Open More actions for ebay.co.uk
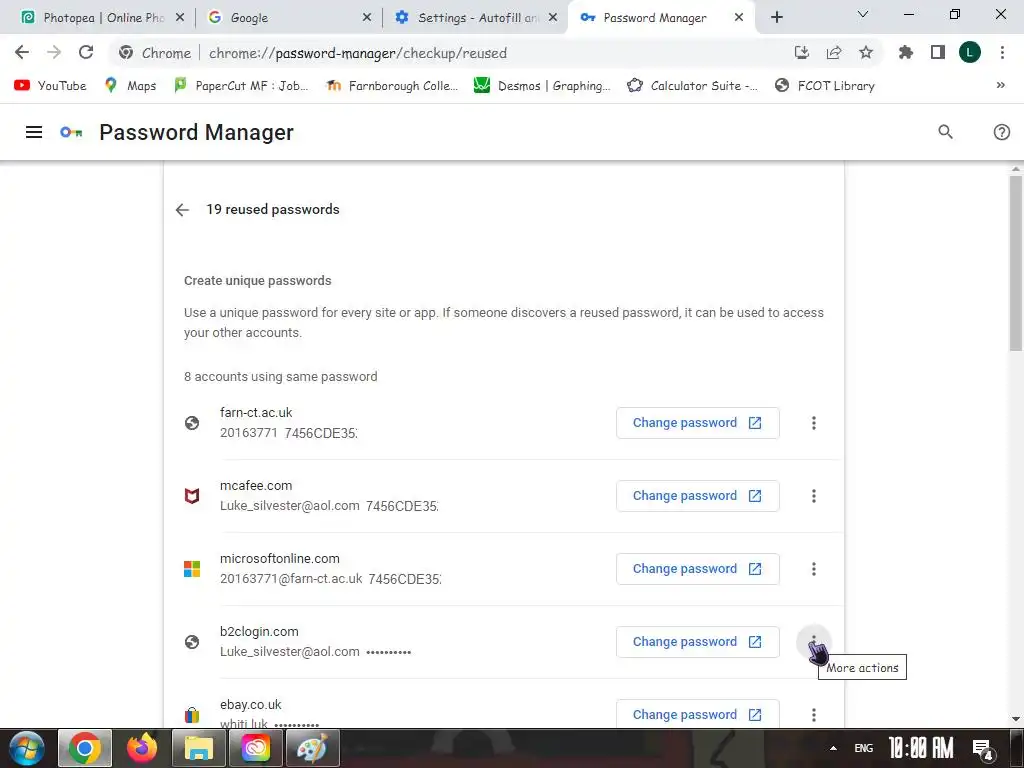The width and height of the screenshot is (1024, 768). coord(814,715)
